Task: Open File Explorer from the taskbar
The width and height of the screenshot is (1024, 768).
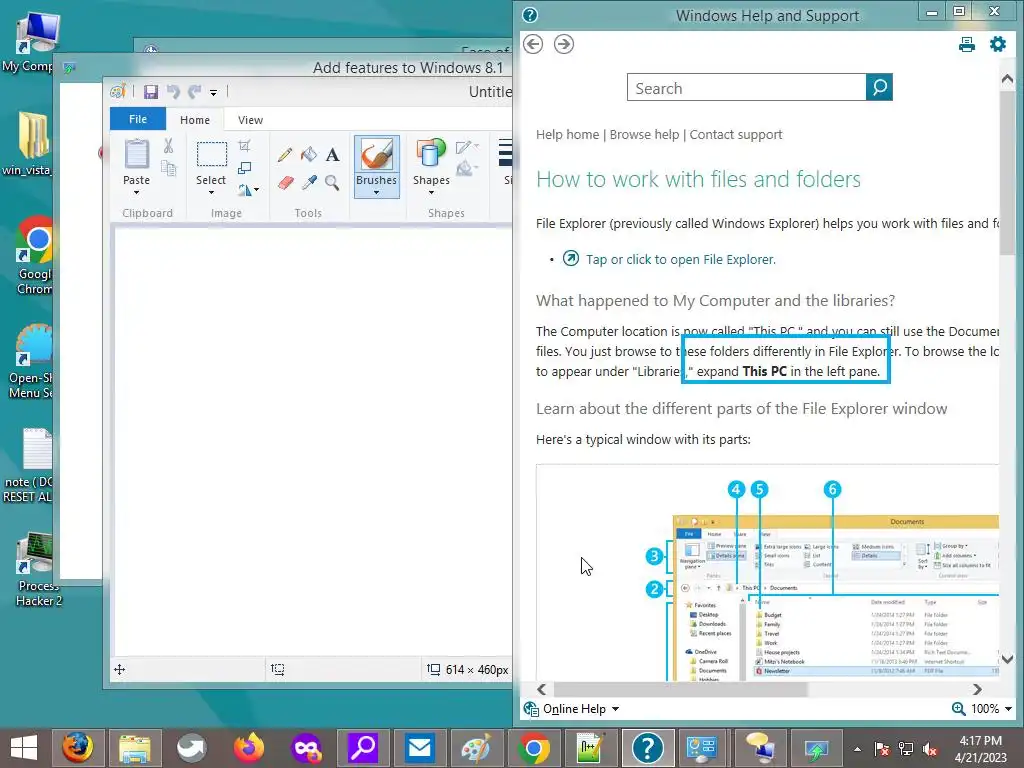Action: [x=135, y=748]
